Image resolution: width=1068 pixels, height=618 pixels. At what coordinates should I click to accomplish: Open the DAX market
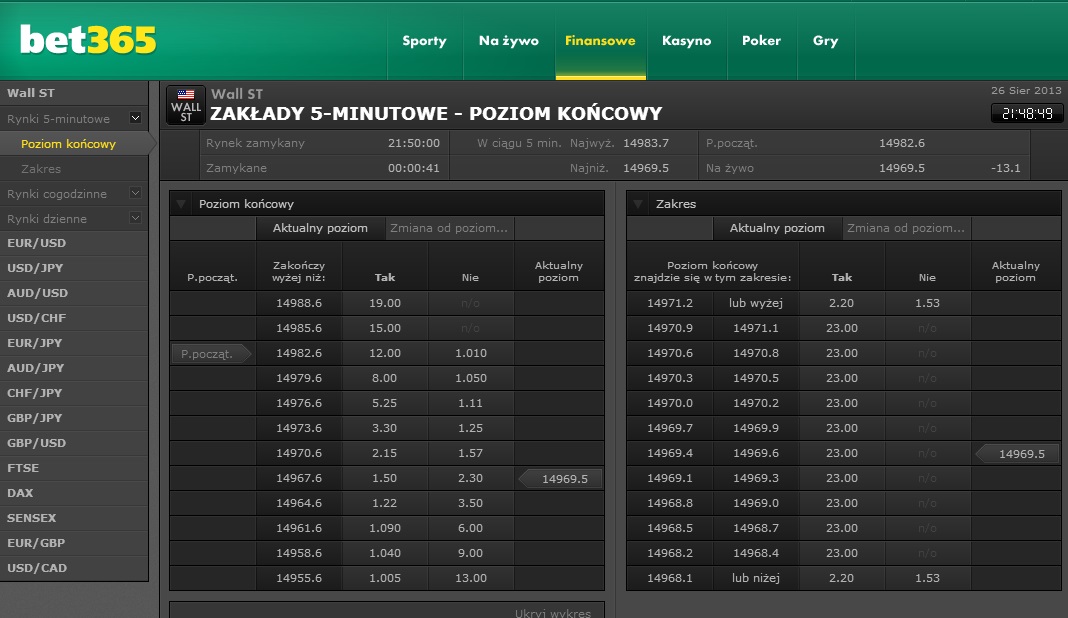click(x=74, y=493)
